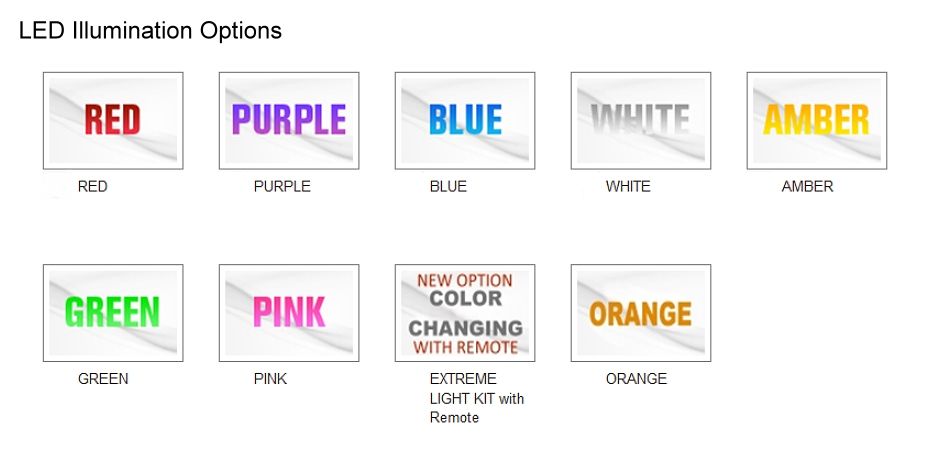Click the ORANGE caption label
The width and height of the screenshot is (941, 453).
[x=636, y=379]
